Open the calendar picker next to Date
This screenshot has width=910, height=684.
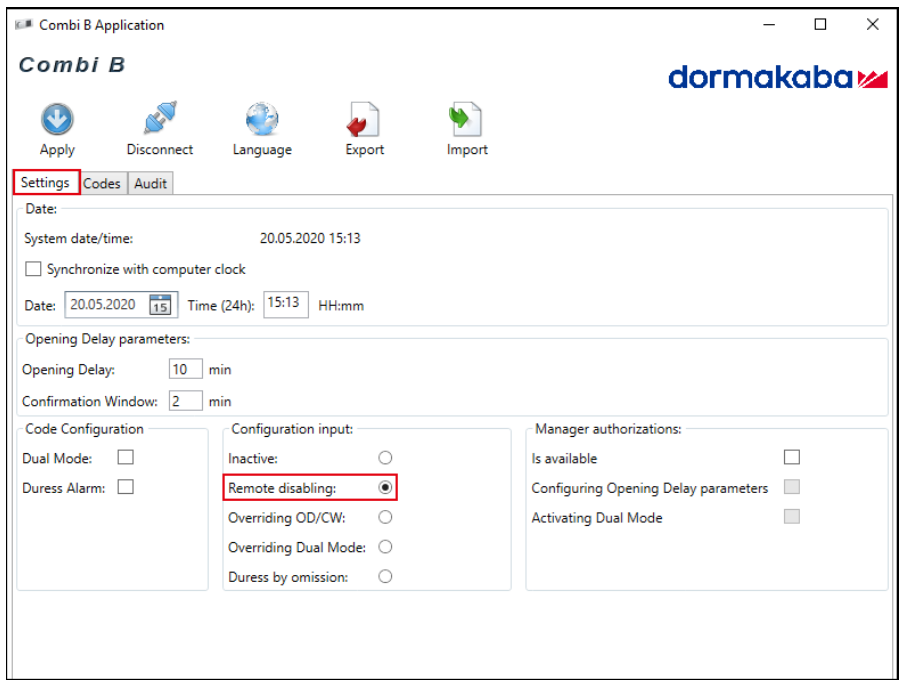click(160, 305)
